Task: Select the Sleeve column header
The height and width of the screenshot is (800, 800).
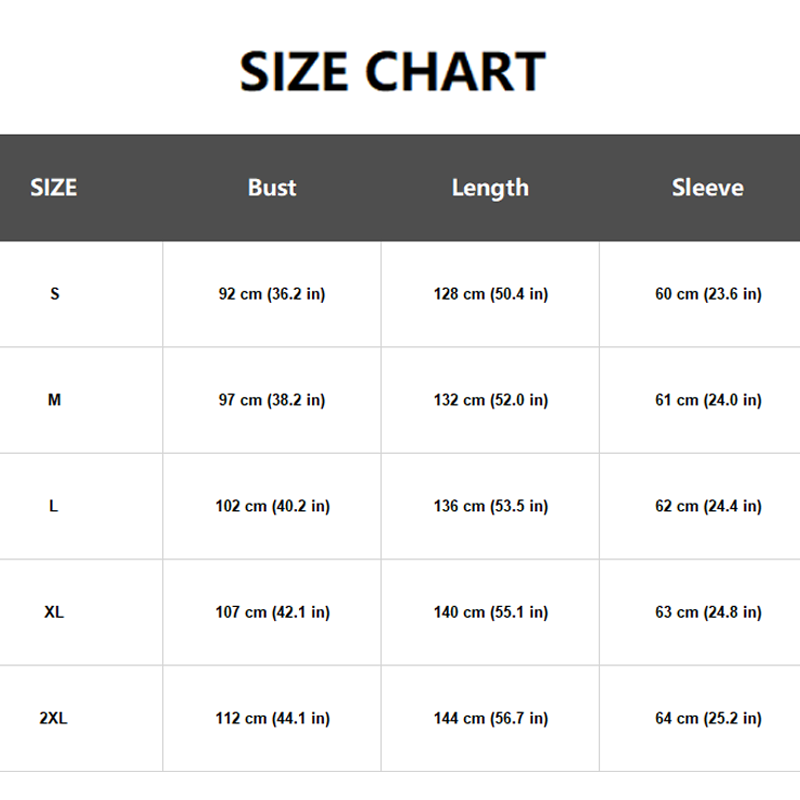Action: coord(708,187)
